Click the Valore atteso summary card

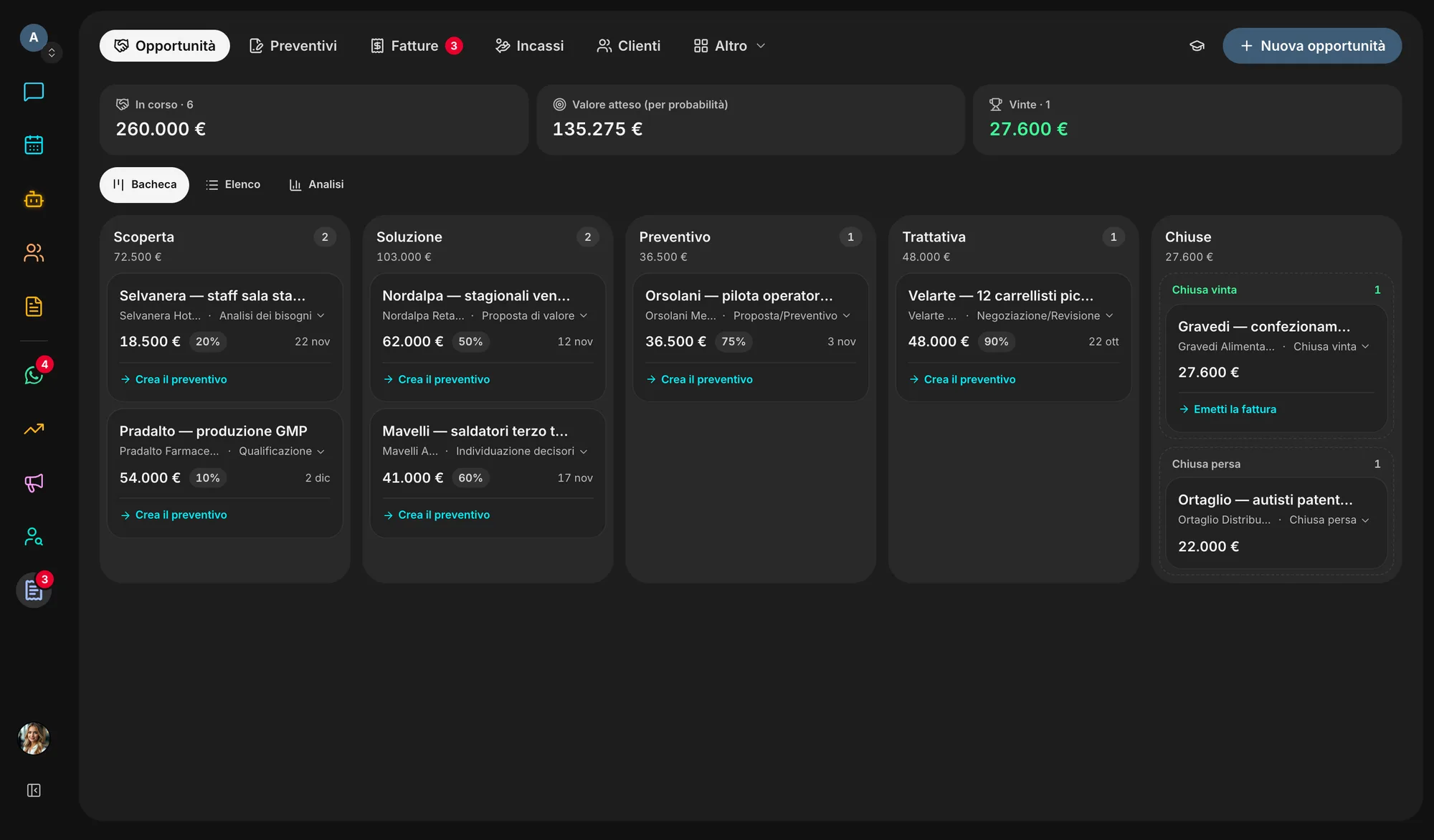point(750,120)
